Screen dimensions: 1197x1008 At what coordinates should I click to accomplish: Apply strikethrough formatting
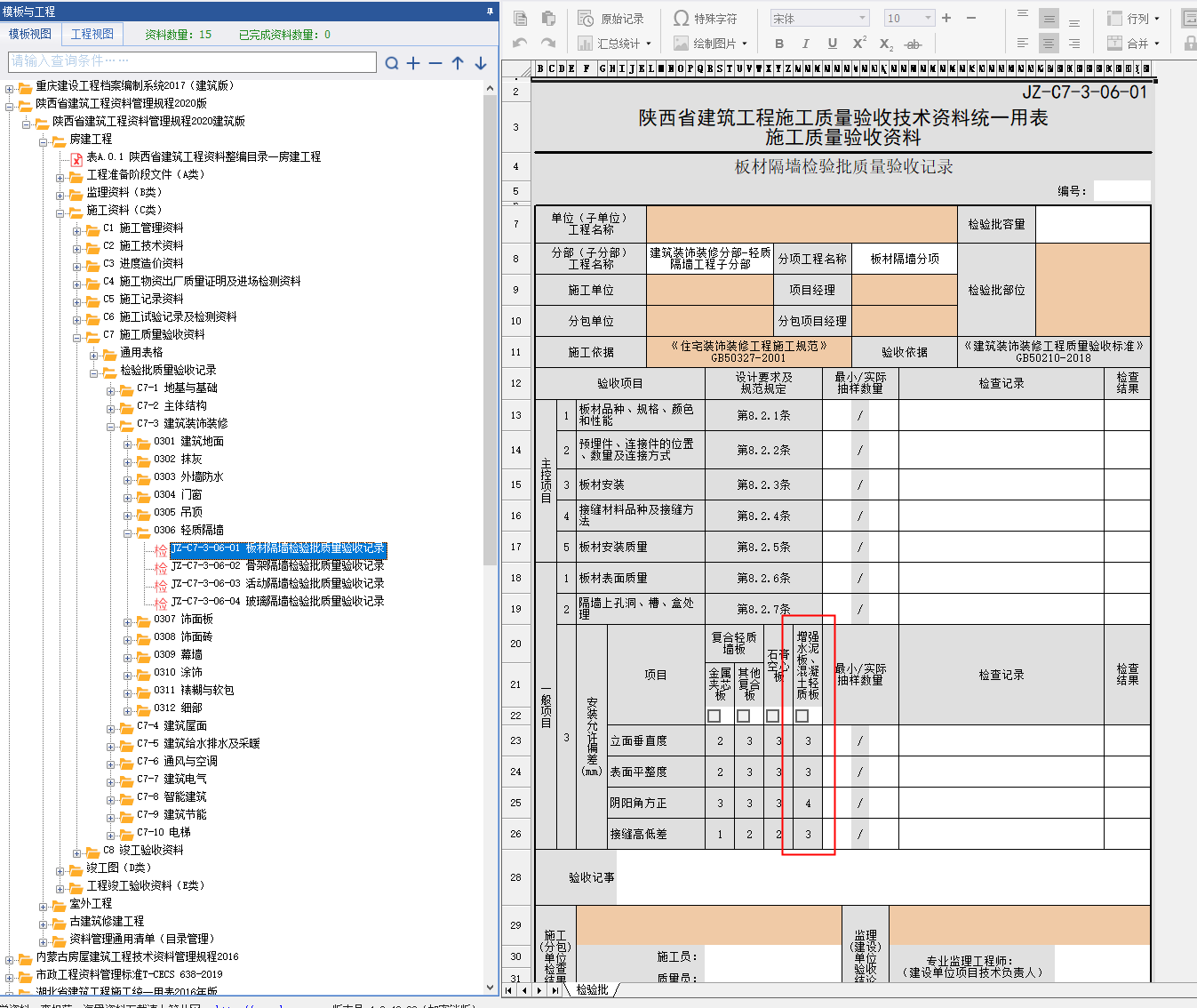coord(913,44)
